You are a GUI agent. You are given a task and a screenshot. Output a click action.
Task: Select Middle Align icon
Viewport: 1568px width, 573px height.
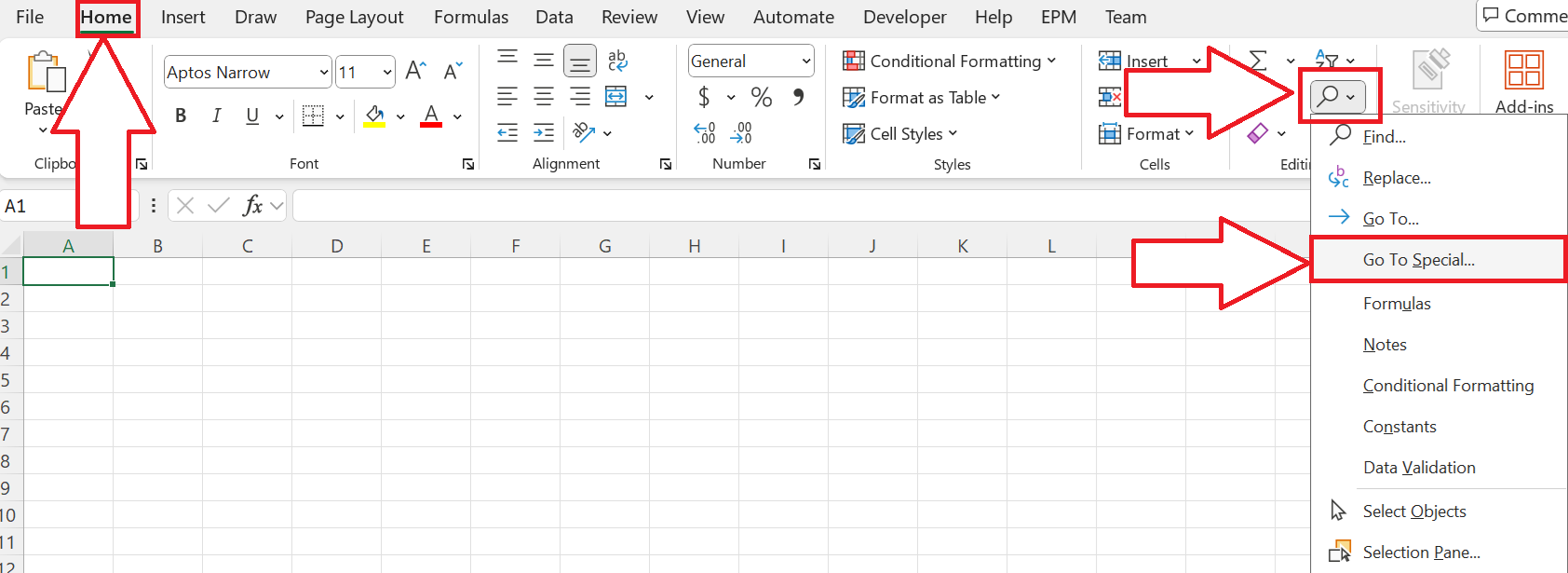[x=544, y=60]
